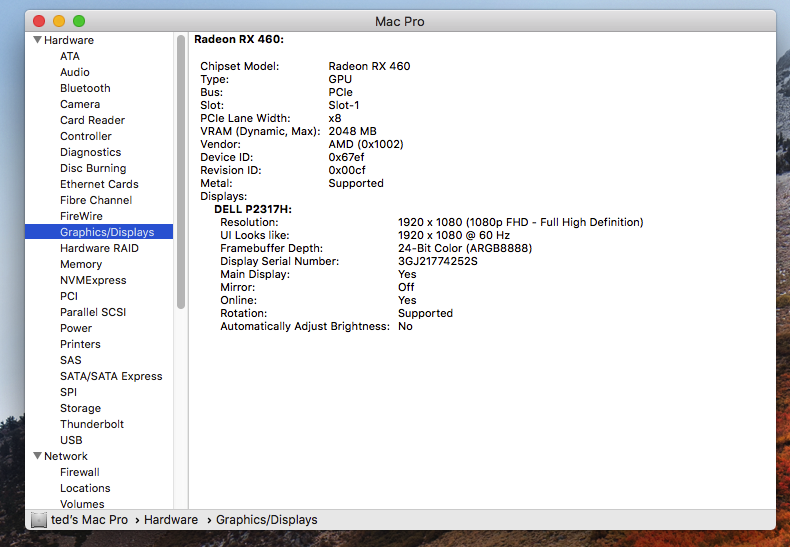Click the serial number 3GJ21774252S
This screenshot has height=547, width=790.
437,261
